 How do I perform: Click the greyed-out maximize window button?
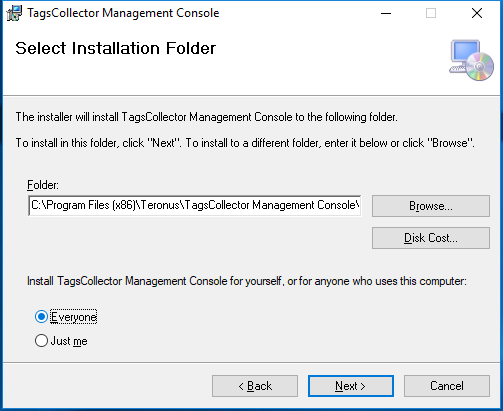(x=431, y=13)
